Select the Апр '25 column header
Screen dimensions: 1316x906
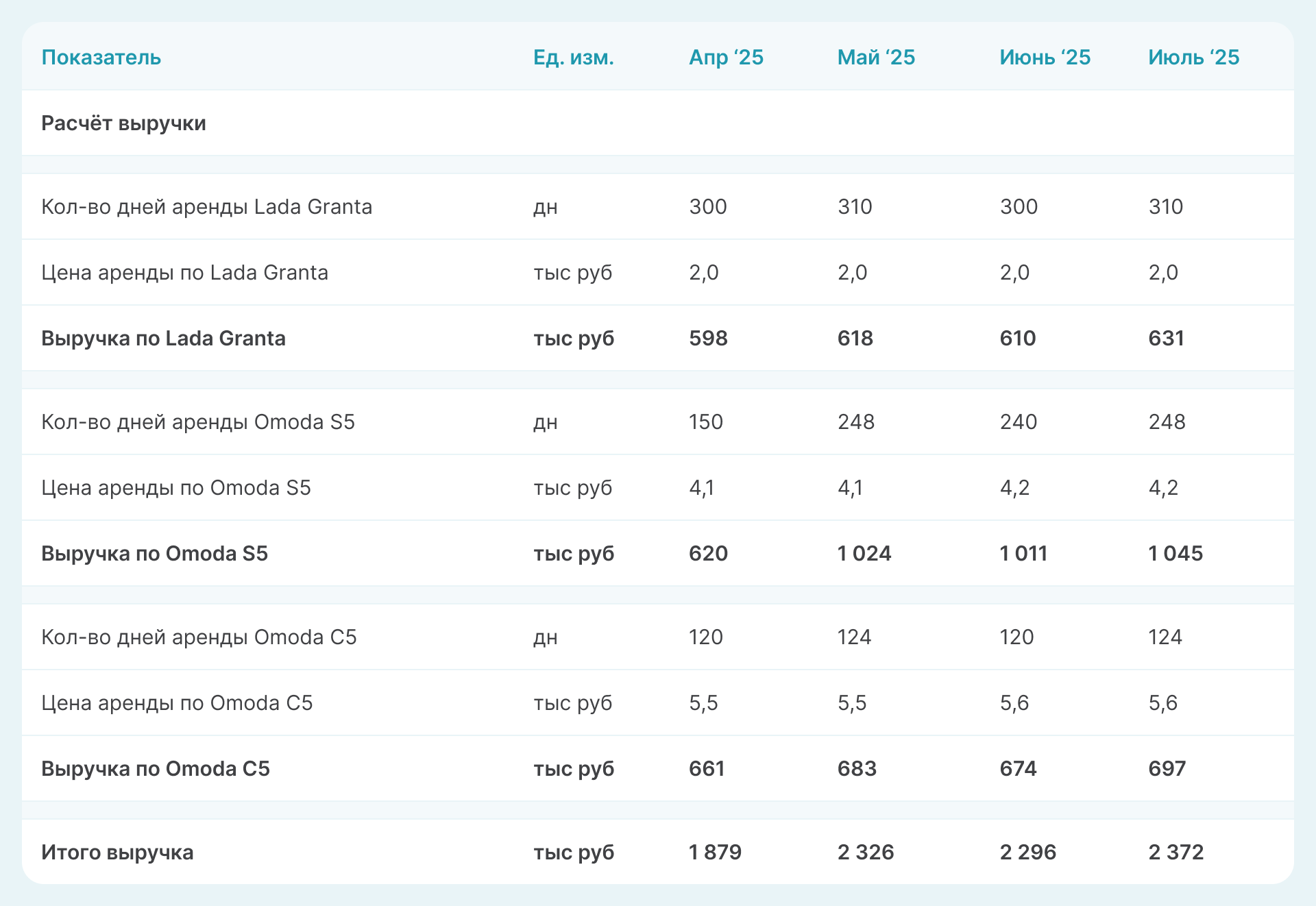pos(726,58)
